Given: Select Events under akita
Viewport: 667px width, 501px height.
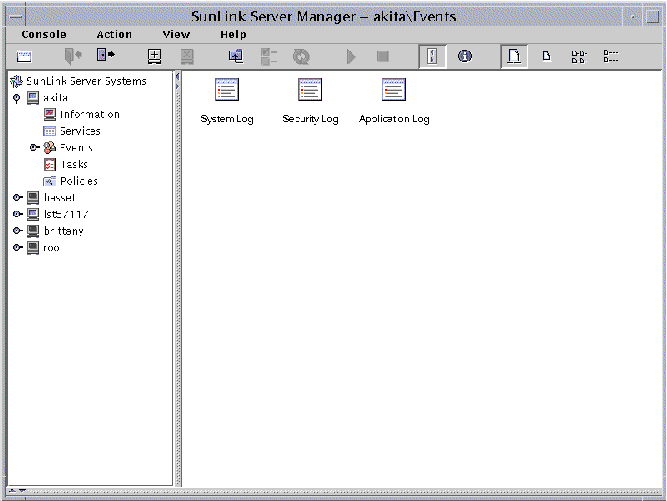Looking at the screenshot, I should [x=76, y=148].
